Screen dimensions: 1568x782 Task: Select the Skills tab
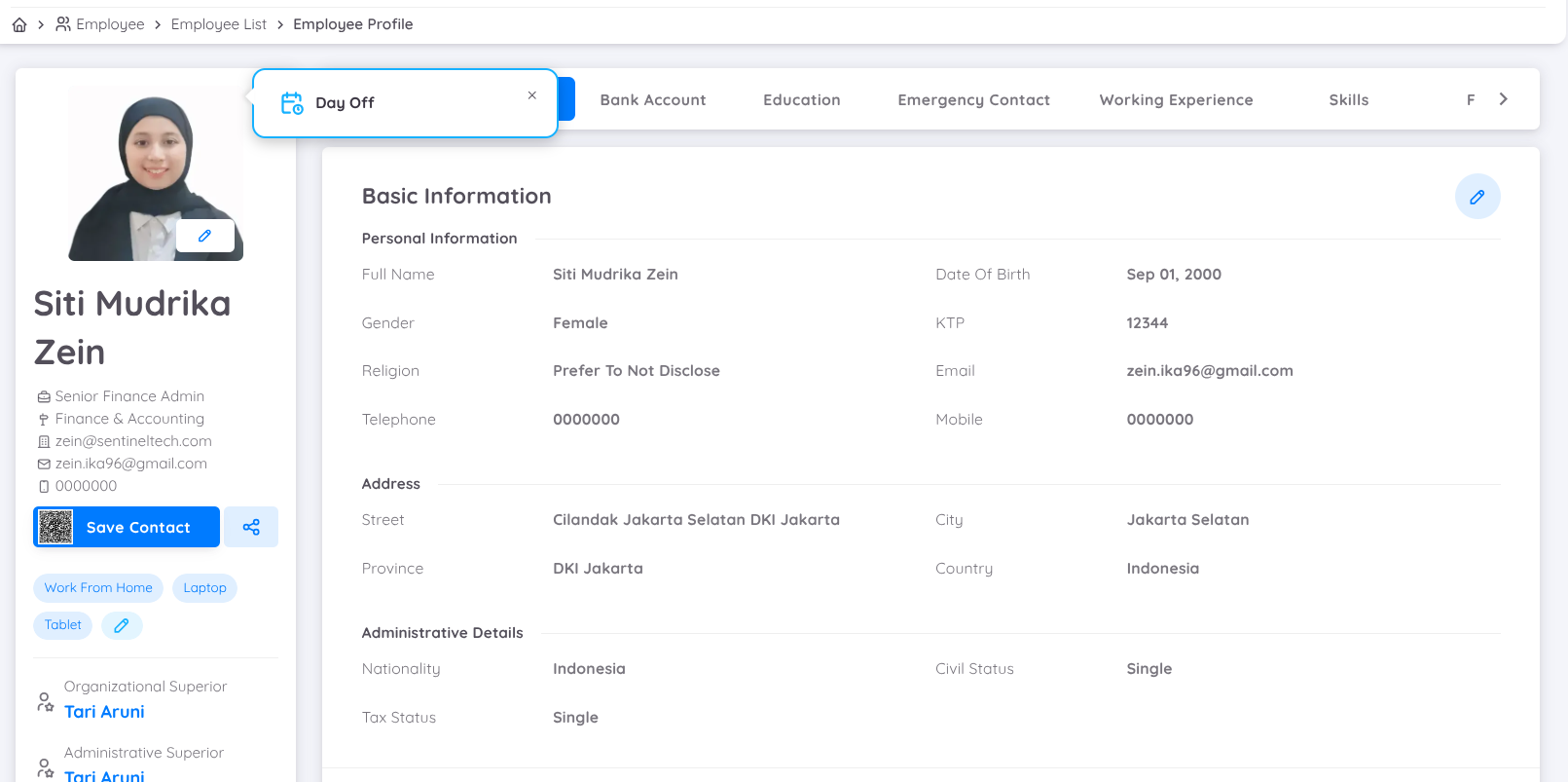(1349, 100)
